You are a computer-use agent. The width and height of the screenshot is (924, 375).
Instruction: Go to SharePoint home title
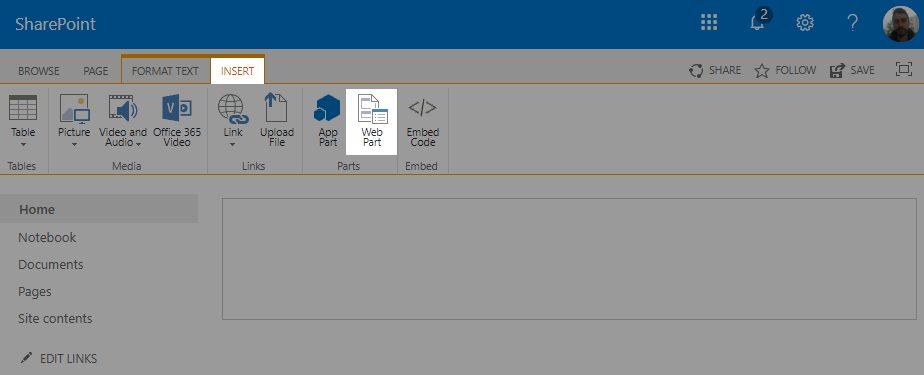click(55, 24)
